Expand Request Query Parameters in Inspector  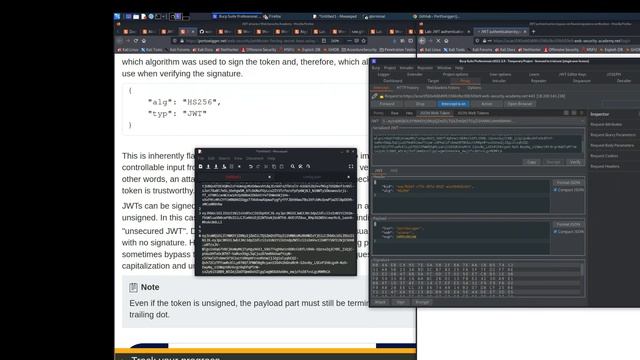(613, 135)
